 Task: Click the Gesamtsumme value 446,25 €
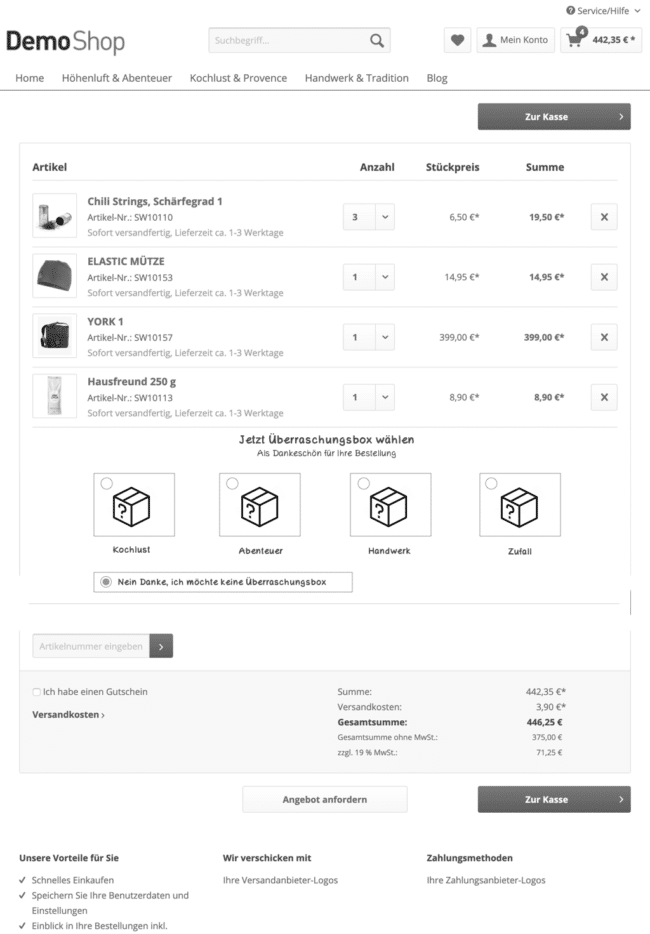click(x=545, y=722)
